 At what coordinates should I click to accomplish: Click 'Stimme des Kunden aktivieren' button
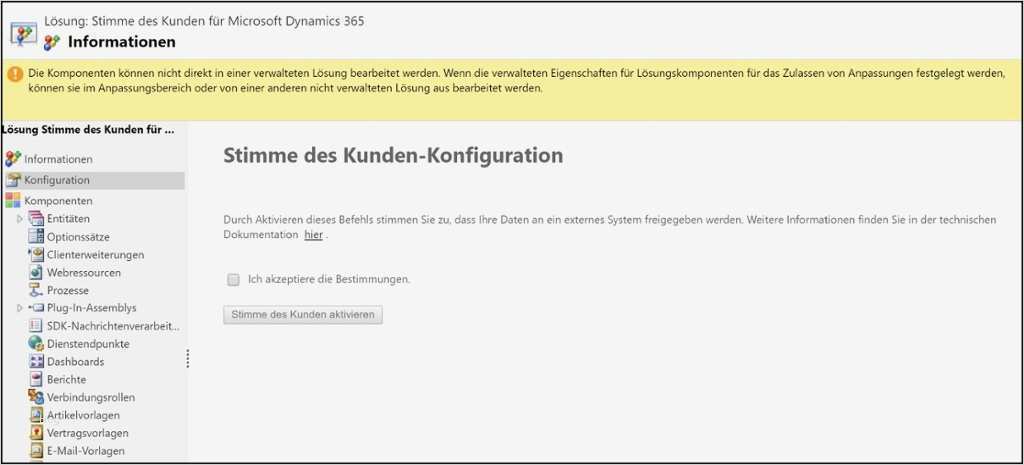tap(302, 314)
